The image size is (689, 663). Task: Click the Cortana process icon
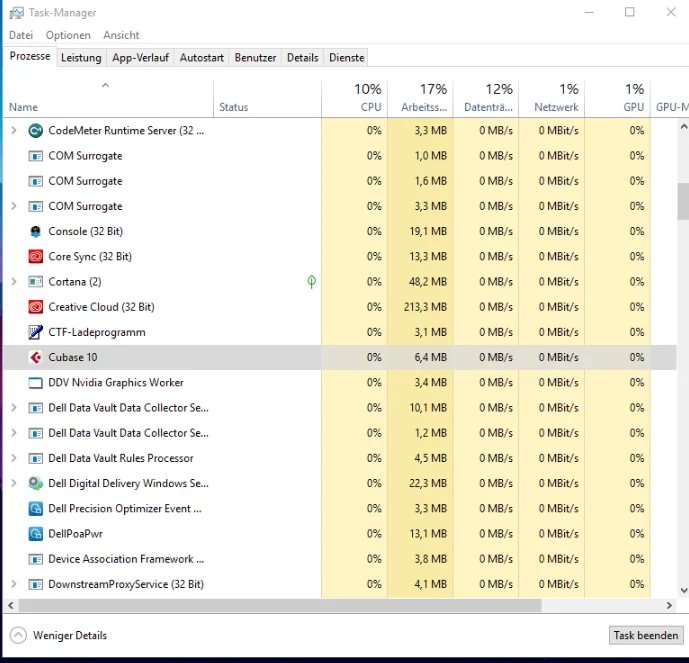tap(36, 282)
